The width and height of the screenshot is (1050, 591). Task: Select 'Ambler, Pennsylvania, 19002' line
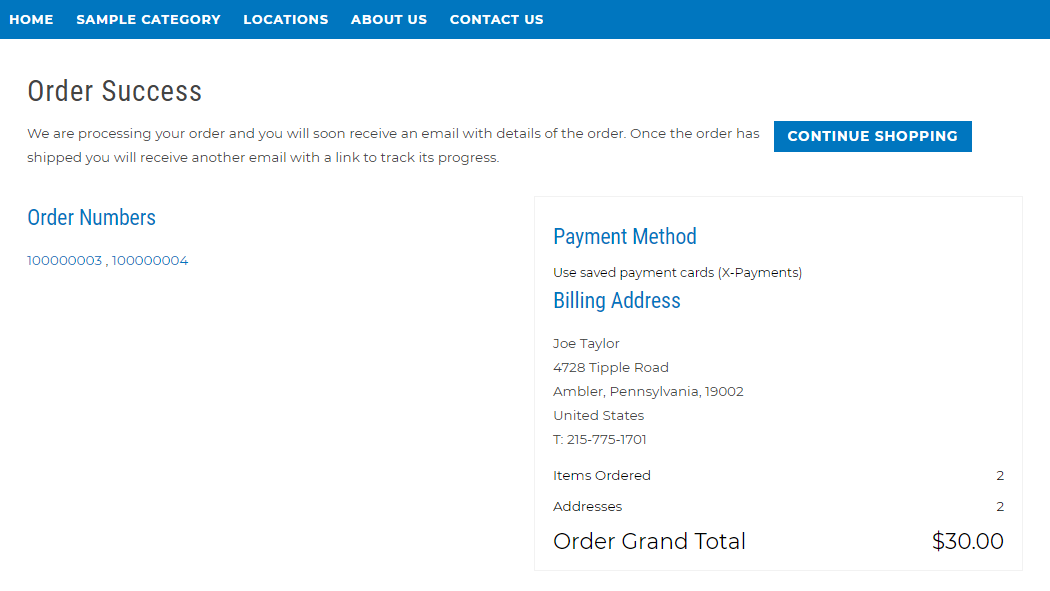point(648,392)
